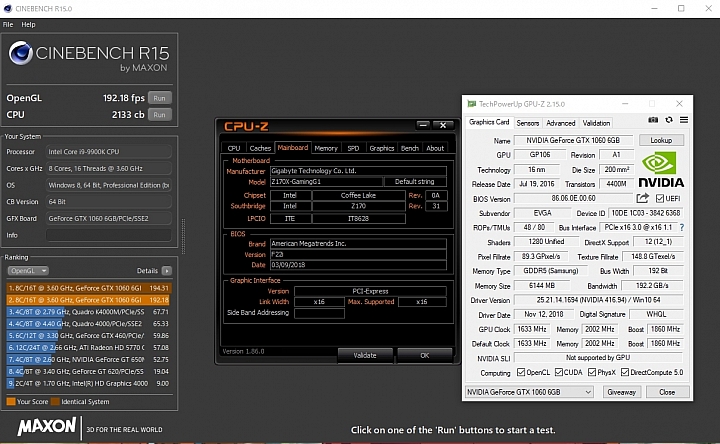Select the Mainboard tab in CPU-Z
The height and width of the screenshot is (444, 720).
[293, 147]
